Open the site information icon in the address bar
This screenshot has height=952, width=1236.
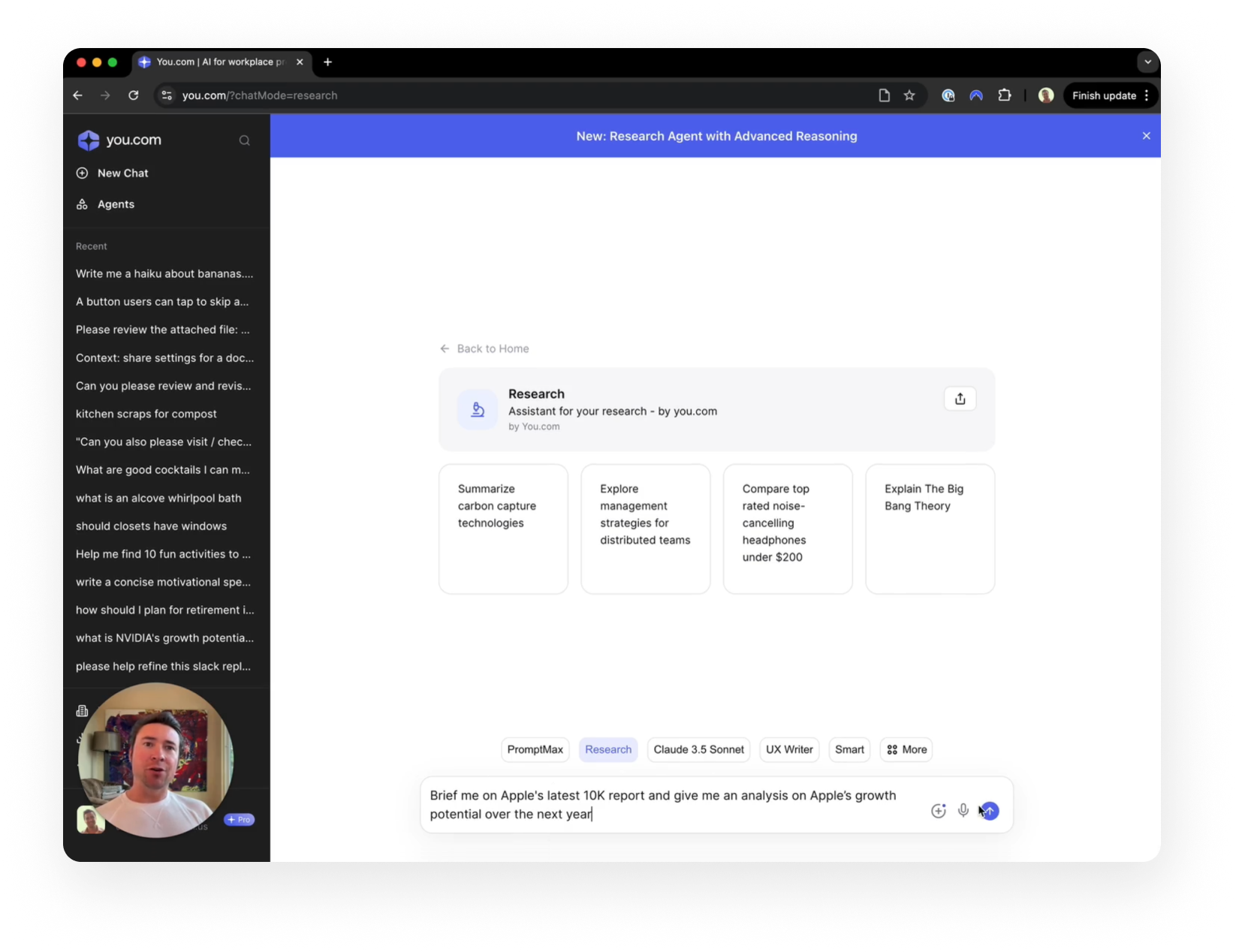(x=167, y=95)
